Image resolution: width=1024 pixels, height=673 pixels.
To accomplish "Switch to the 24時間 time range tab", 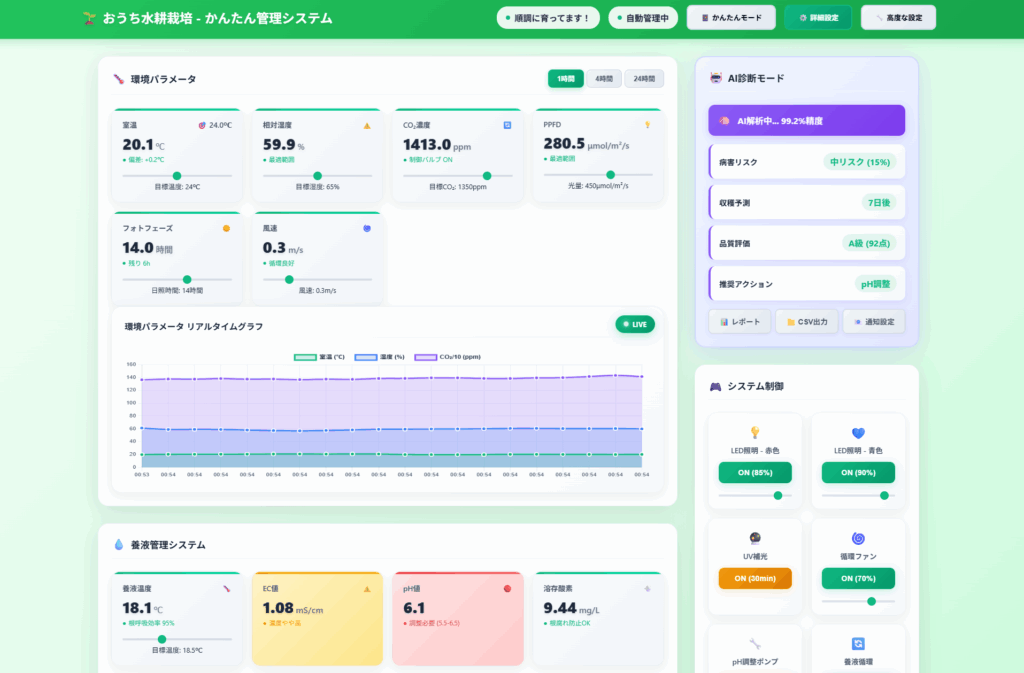I will (x=644, y=79).
